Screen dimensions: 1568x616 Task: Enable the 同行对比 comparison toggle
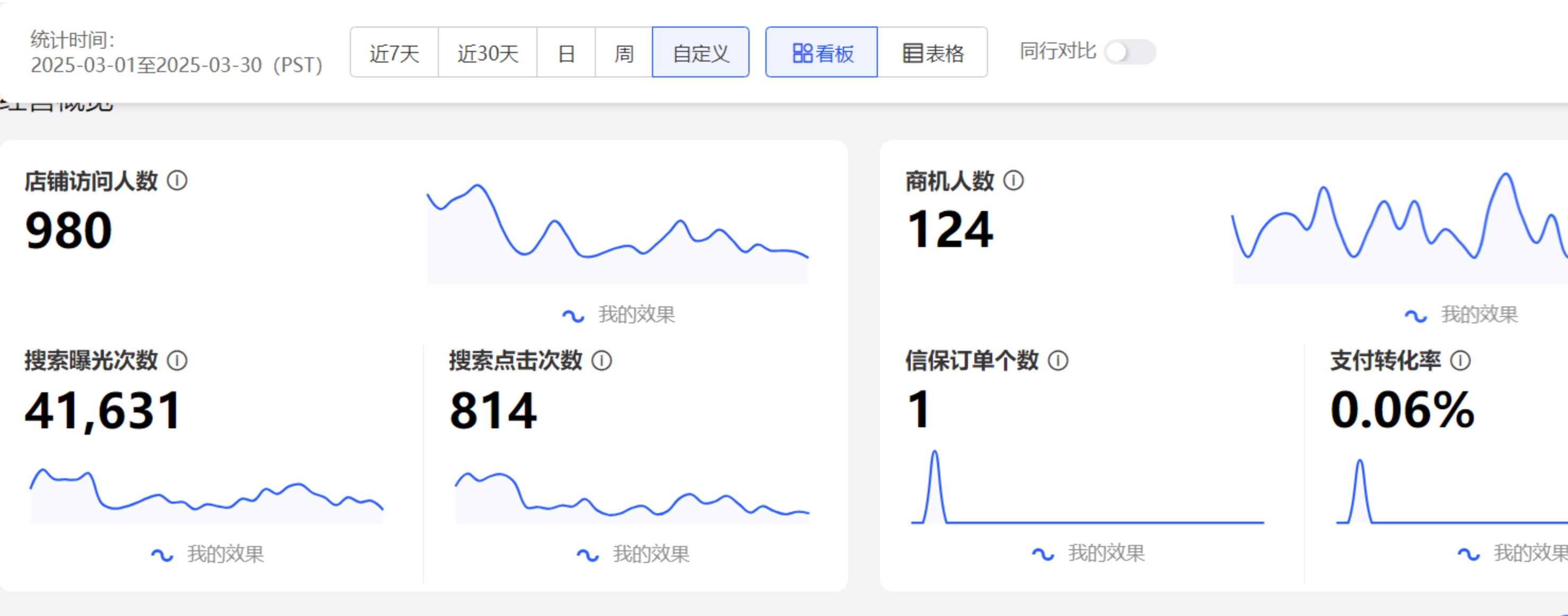(x=1132, y=52)
